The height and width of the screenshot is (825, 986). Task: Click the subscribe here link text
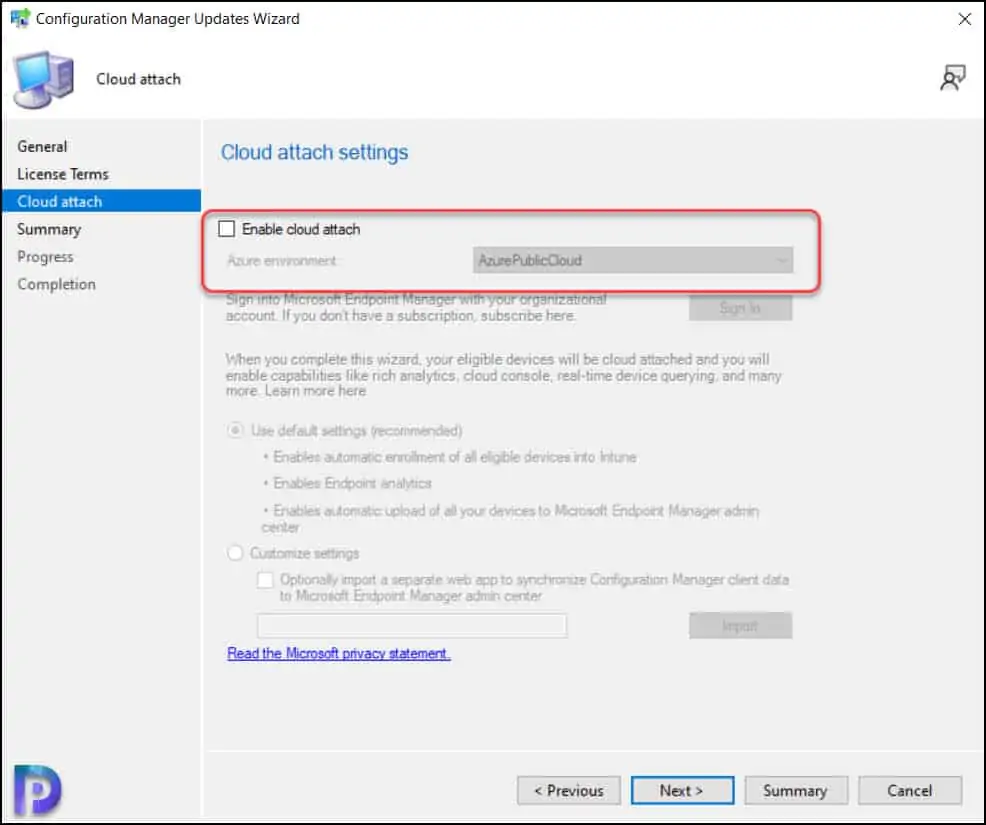(x=528, y=316)
